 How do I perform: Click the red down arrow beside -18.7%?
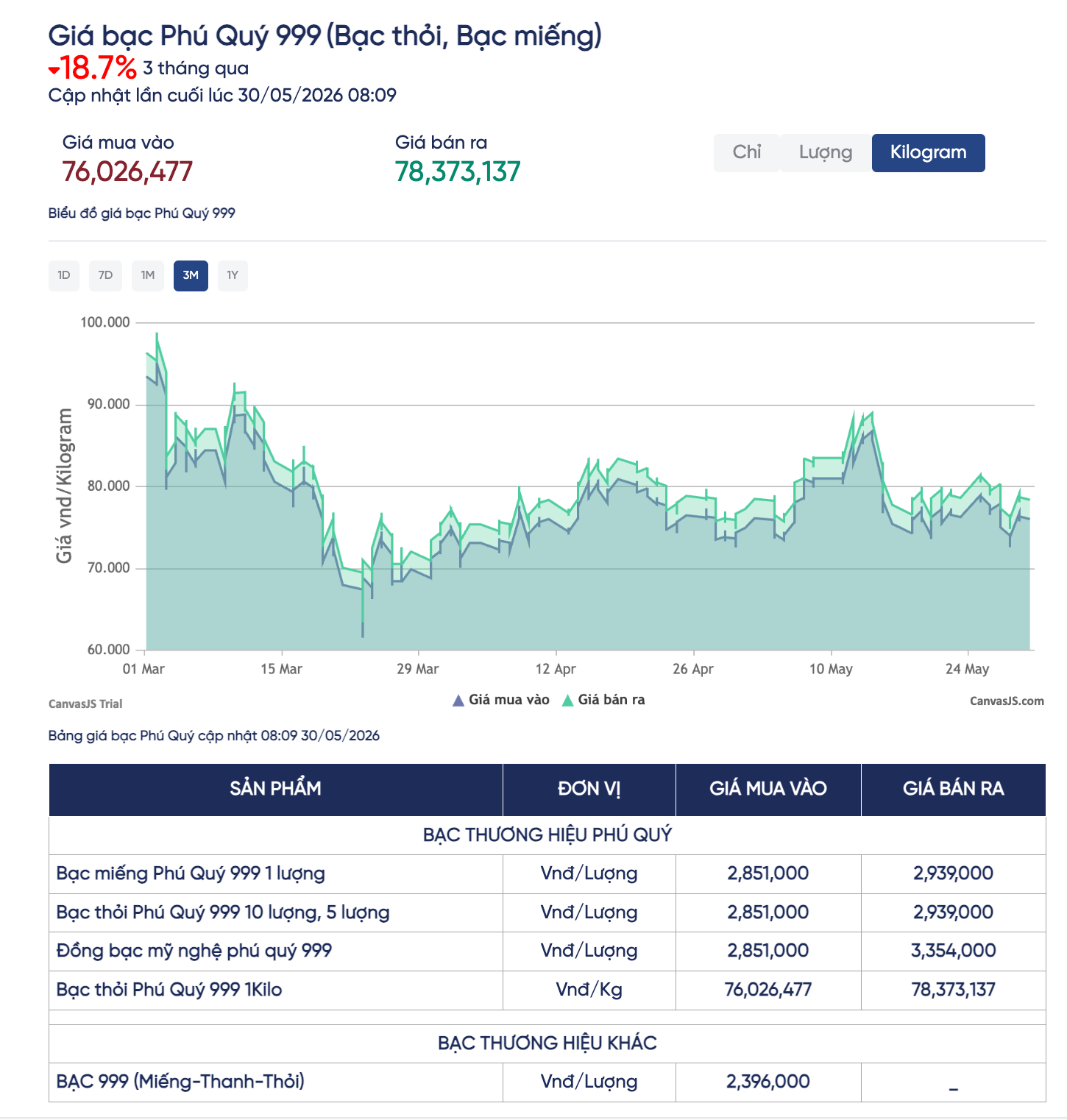(54, 71)
